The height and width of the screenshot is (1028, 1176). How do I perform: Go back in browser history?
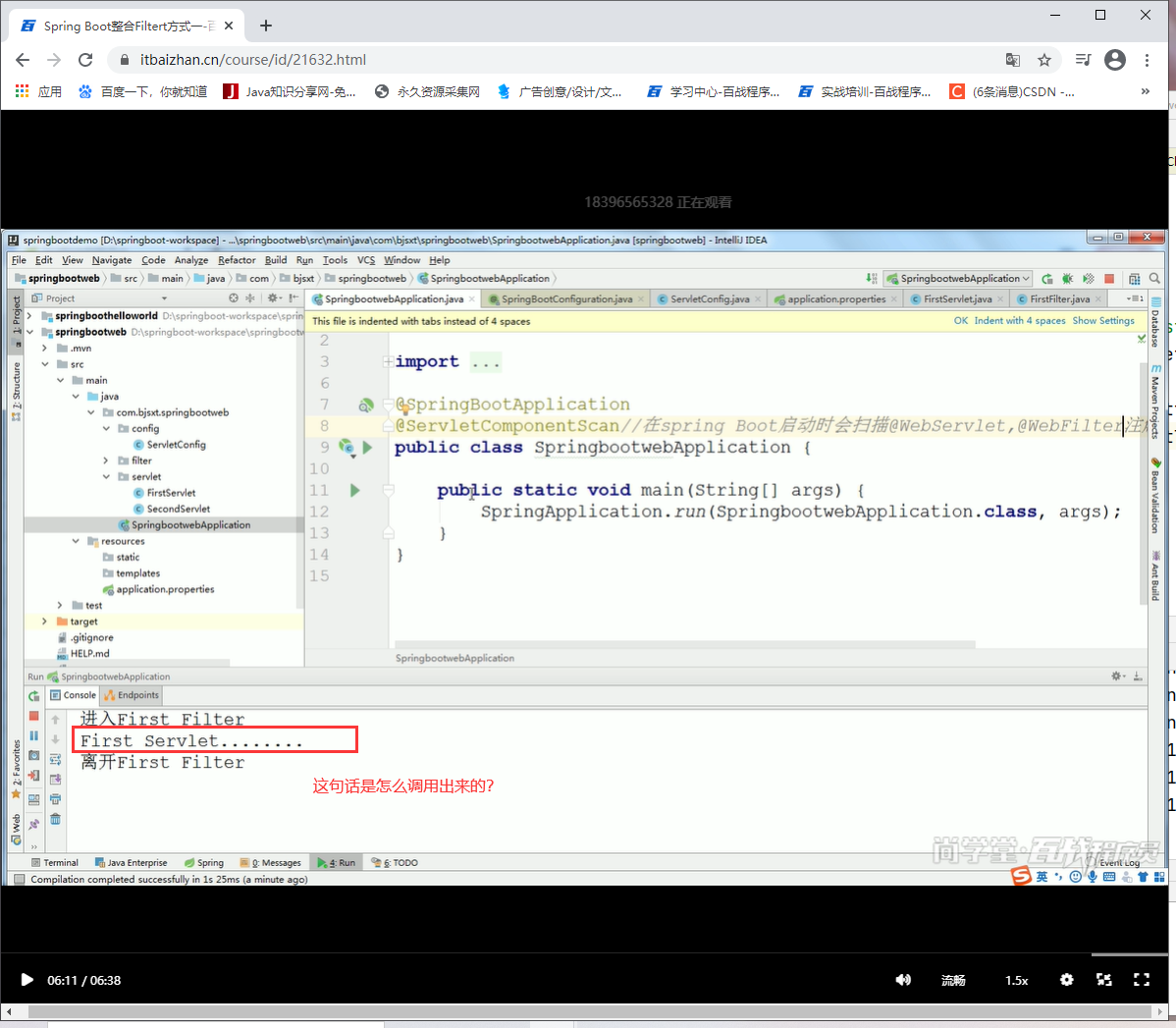pyautogui.click(x=23, y=60)
